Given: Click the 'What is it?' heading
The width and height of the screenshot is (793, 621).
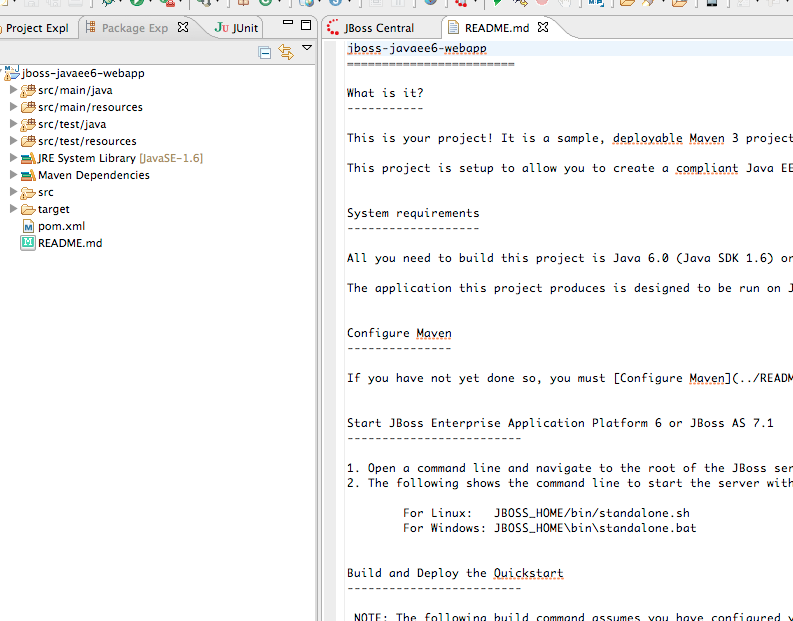Looking at the screenshot, I should tap(385, 93).
